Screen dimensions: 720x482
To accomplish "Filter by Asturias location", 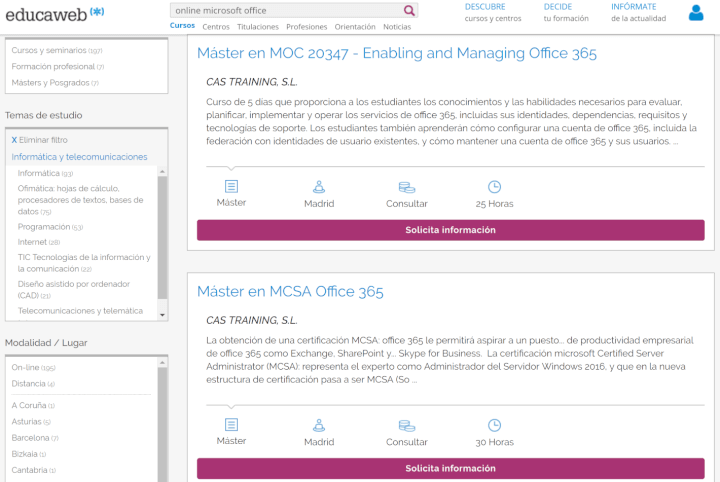I will point(31,421).
